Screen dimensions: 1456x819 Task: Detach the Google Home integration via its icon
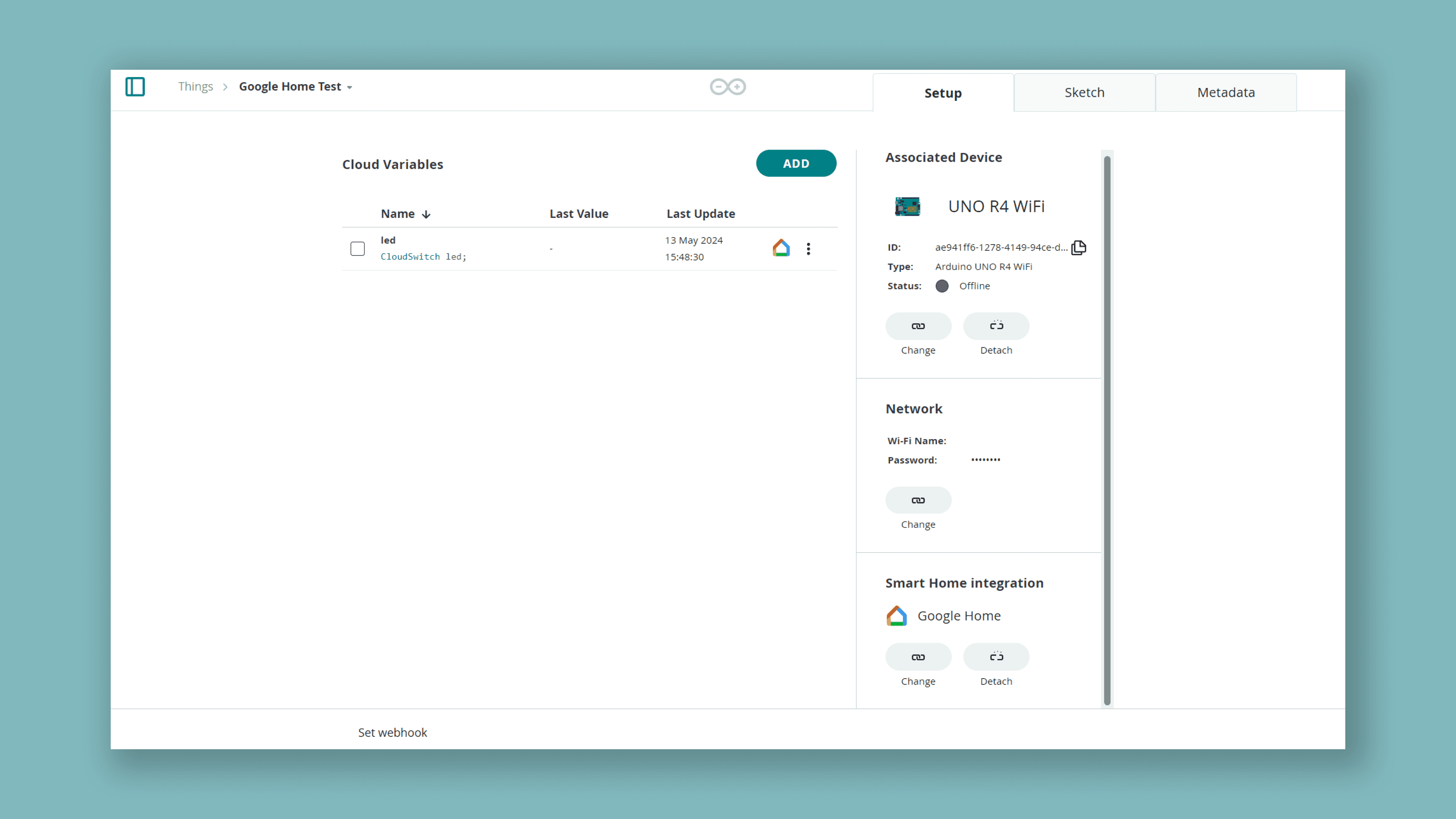[996, 657]
